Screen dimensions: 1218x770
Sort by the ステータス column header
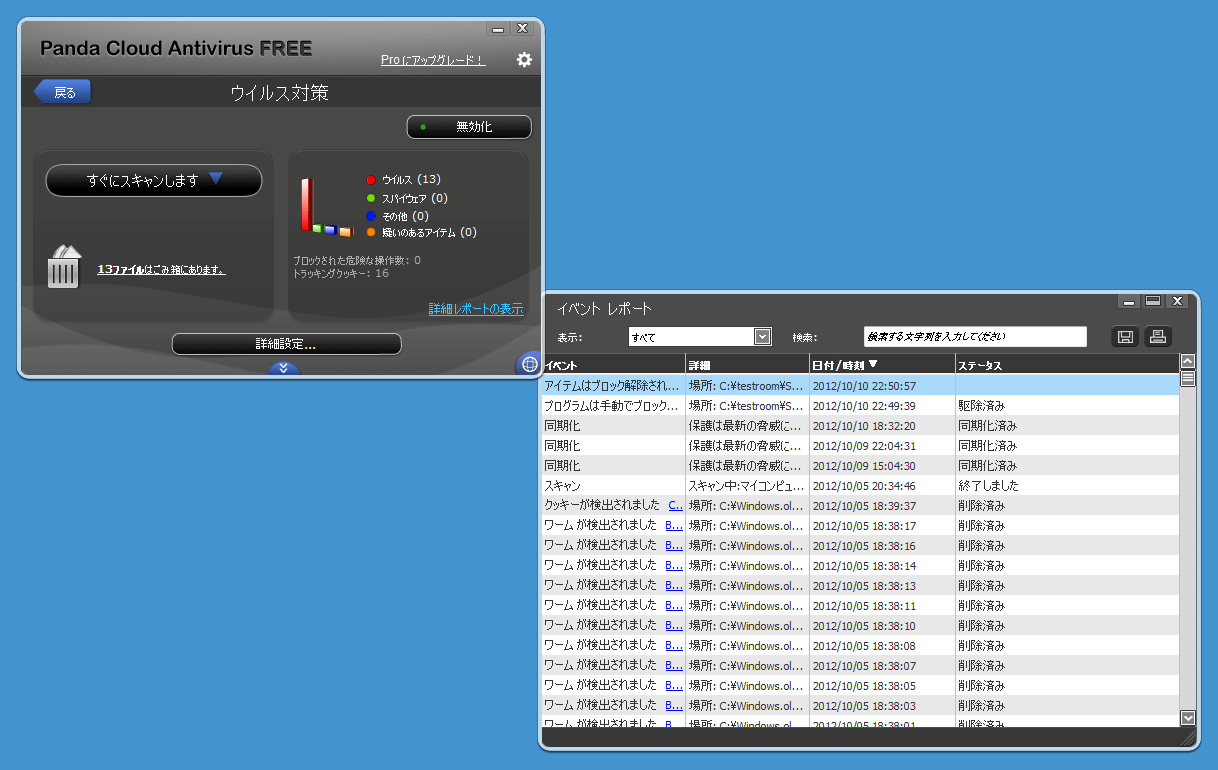coord(1067,365)
